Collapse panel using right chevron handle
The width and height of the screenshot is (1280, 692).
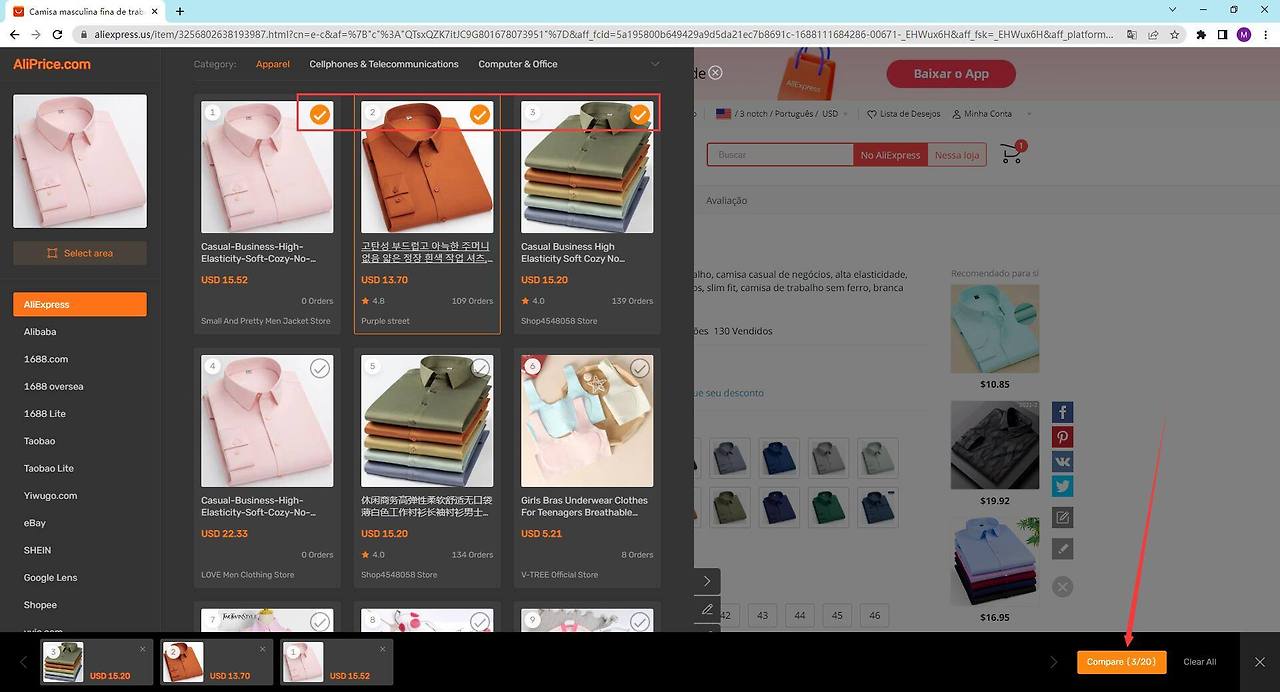pos(707,581)
